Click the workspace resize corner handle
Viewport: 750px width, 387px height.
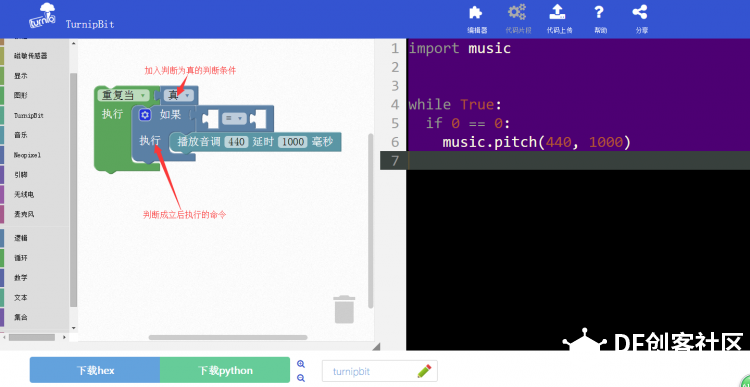tap(376, 346)
